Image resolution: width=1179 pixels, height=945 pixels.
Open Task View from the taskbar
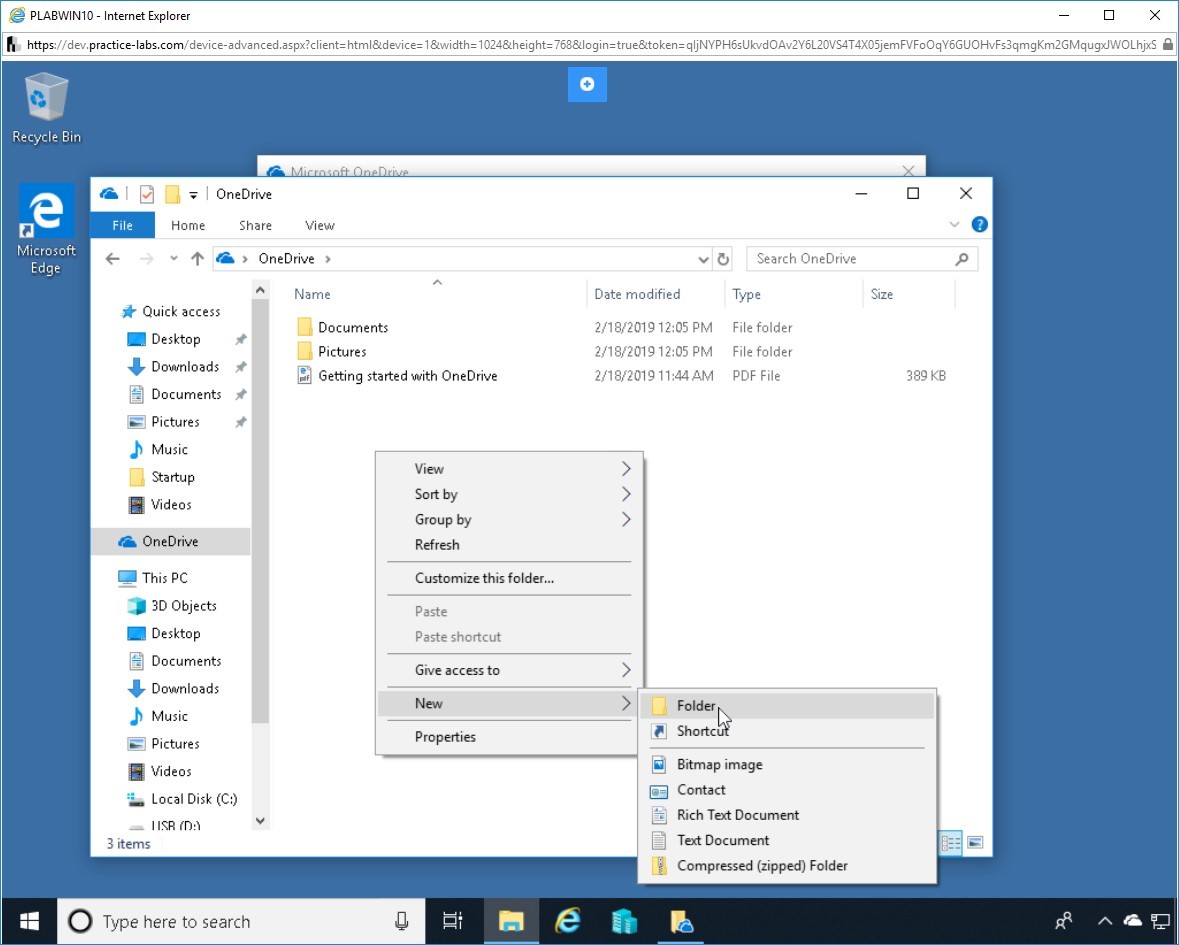coord(453,921)
